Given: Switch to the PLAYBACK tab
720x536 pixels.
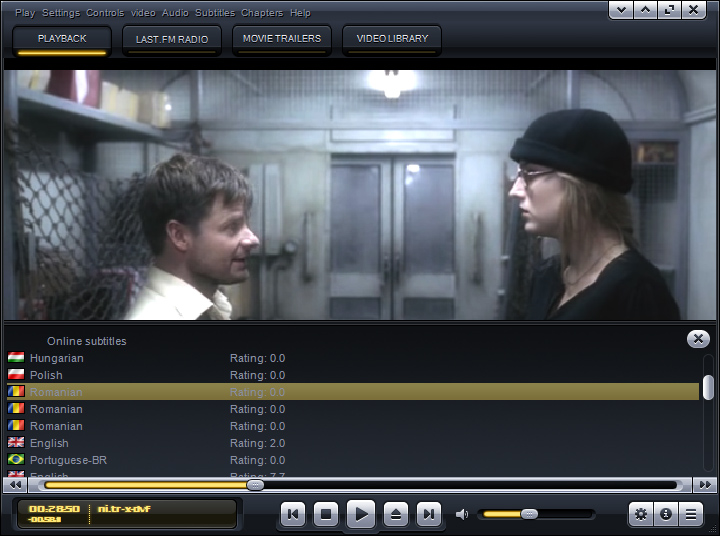Looking at the screenshot, I should point(62,40).
